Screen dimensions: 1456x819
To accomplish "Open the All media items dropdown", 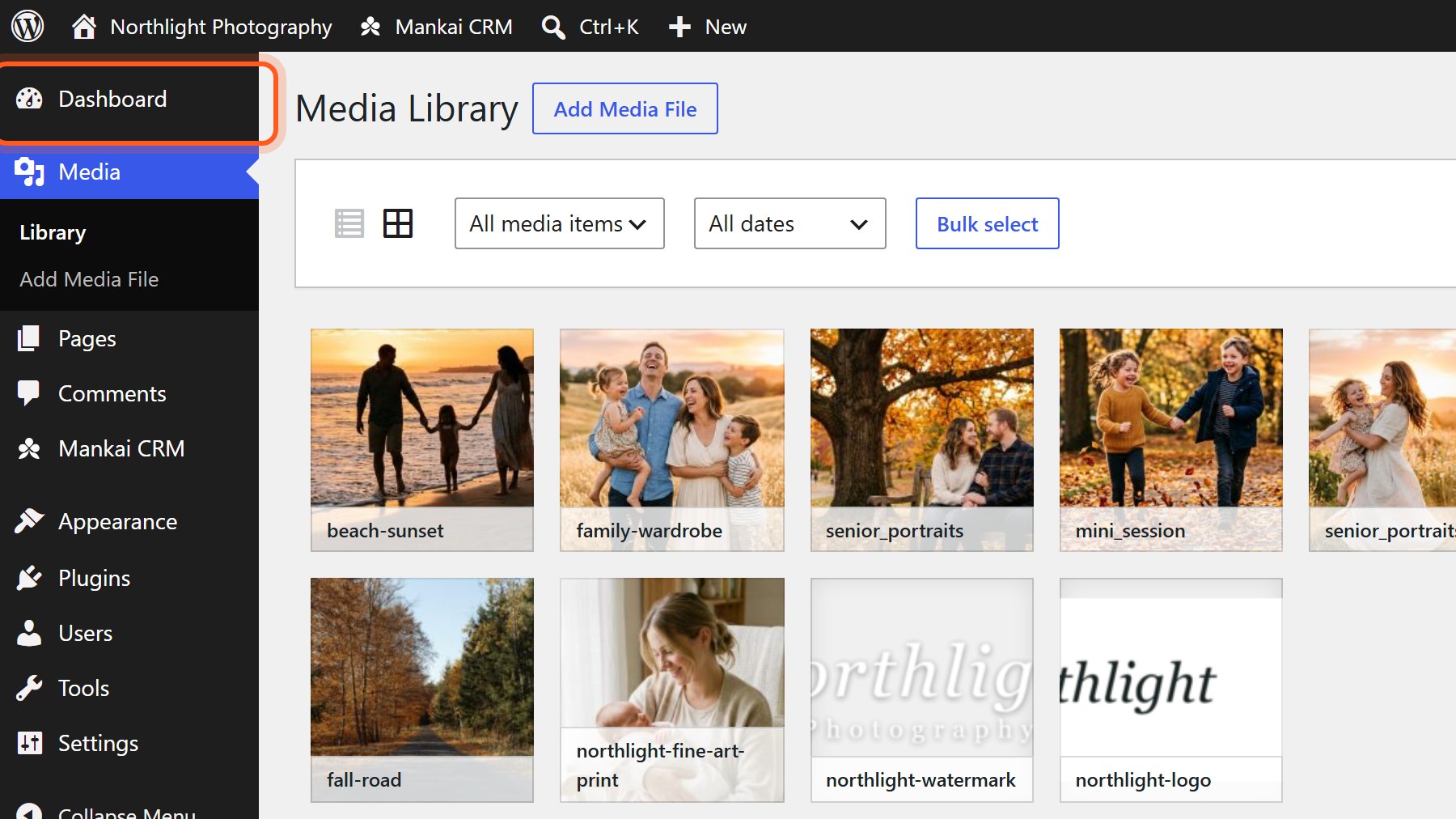I will (560, 223).
